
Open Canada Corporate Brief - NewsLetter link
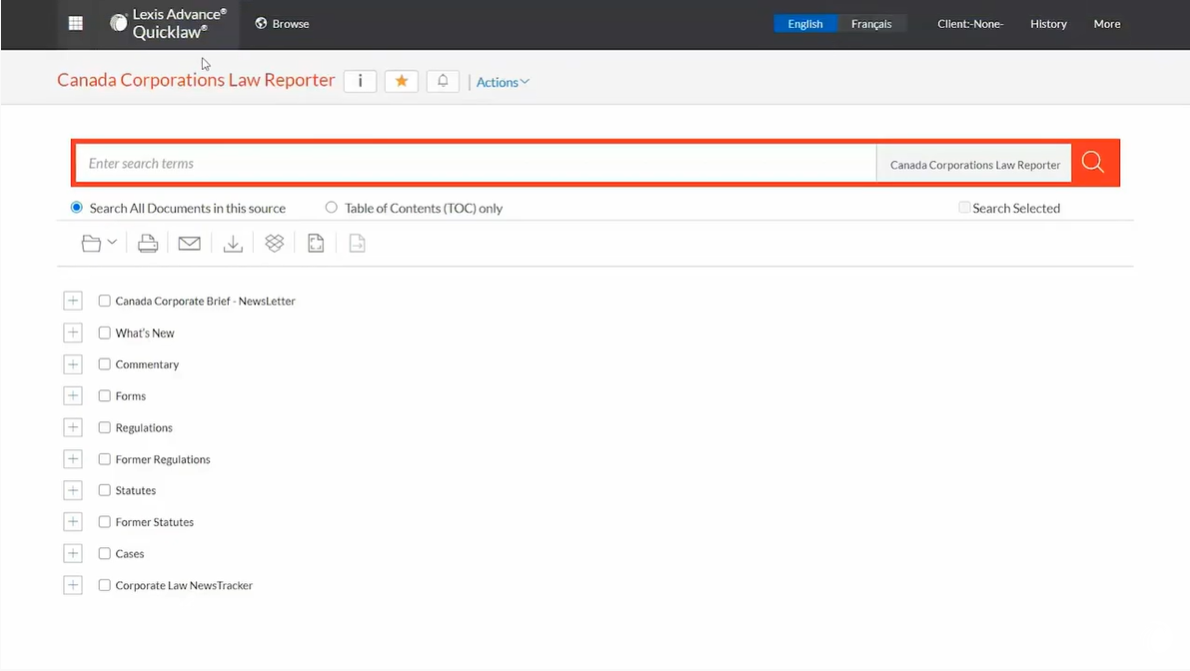[205, 301]
